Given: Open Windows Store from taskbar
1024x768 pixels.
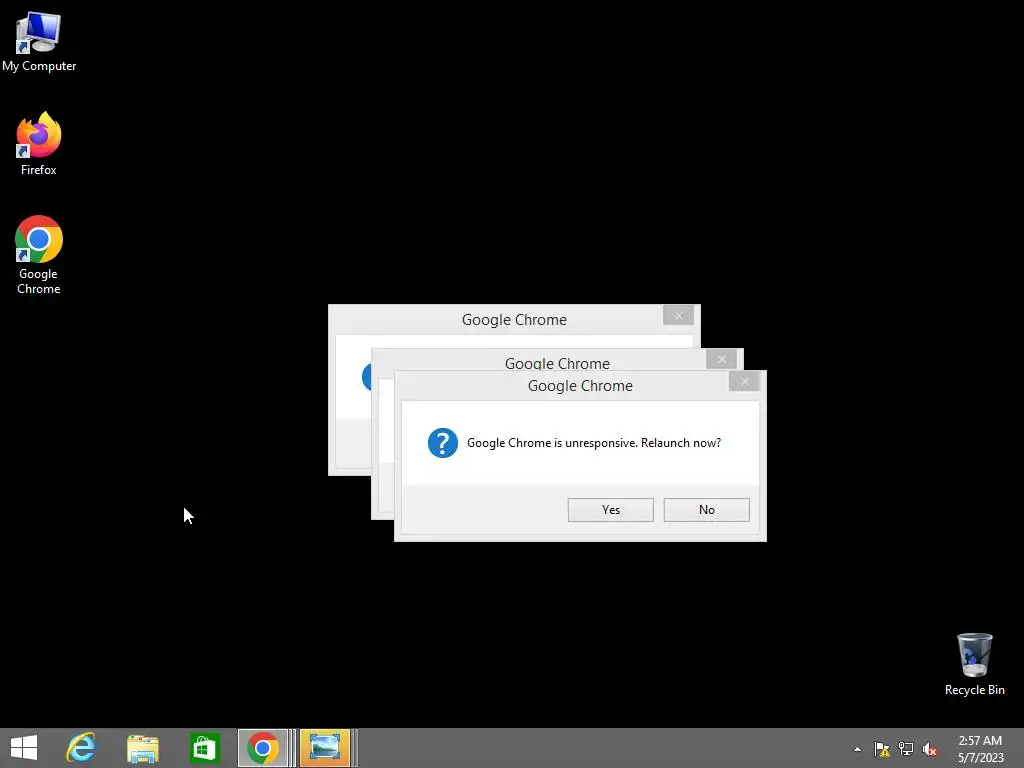Looking at the screenshot, I should (204, 748).
